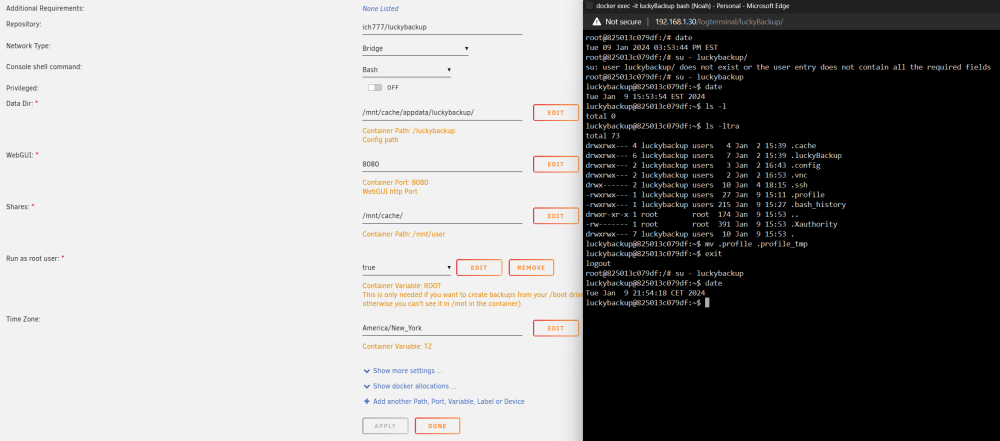Viewport: 1000px width, 441px height.
Task: Click the chevron icon beside Show docker allocations
Action: pos(366,386)
